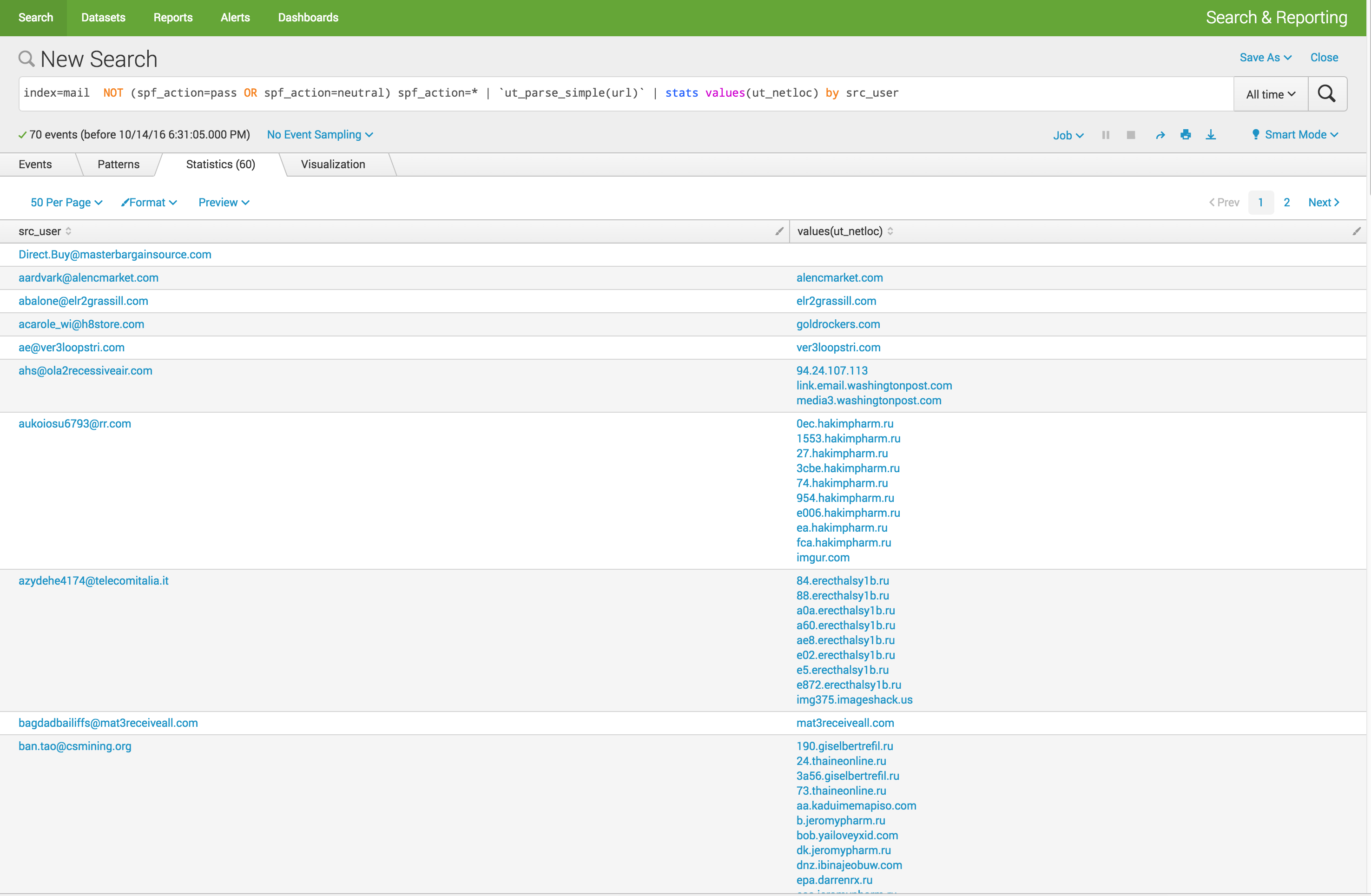The image size is (1371, 896).
Task: Stop the search job
Action: pyautogui.click(x=1131, y=134)
